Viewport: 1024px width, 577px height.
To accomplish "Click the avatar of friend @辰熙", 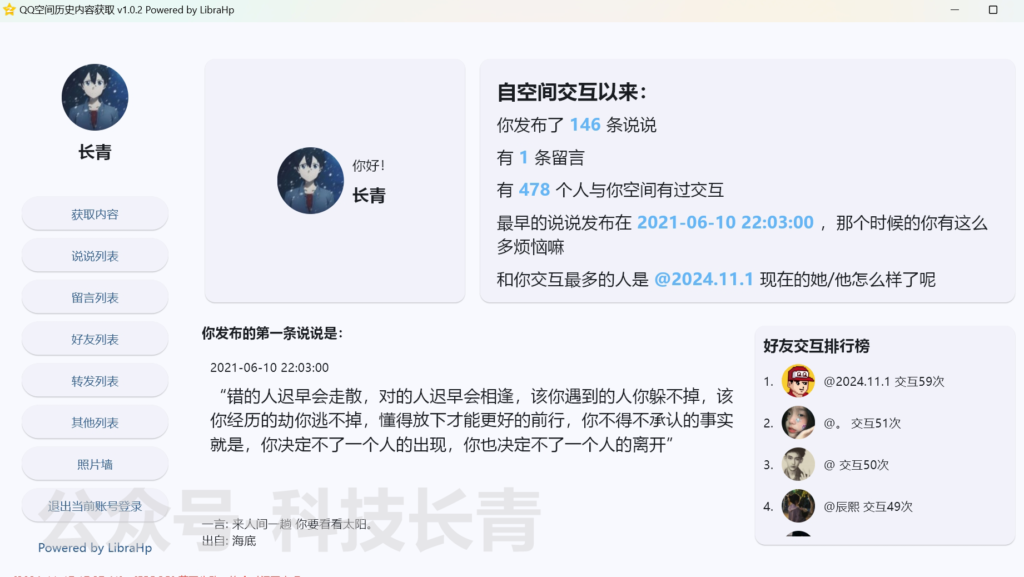I will click(x=798, y=506).
